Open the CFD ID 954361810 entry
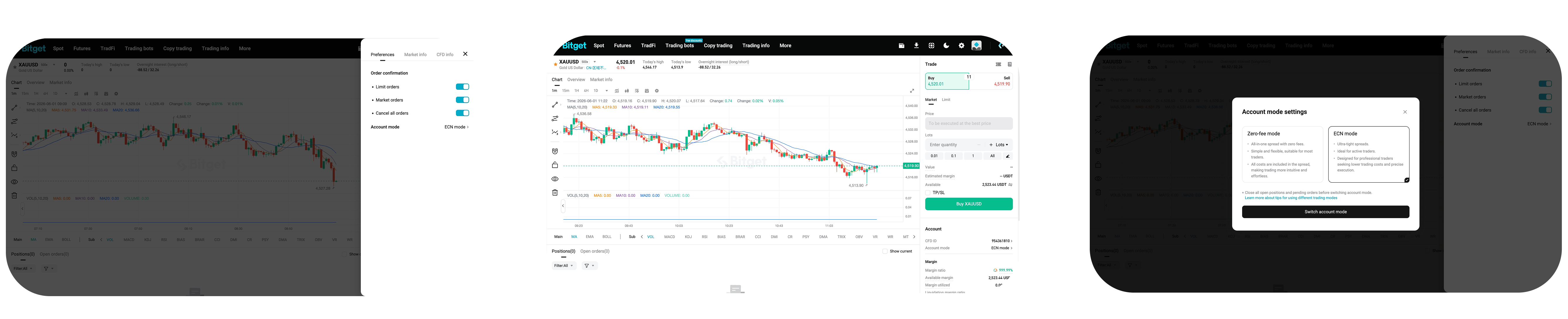Image resolution: width=1568 pixels, height=319 pixels. [1002, 241]
